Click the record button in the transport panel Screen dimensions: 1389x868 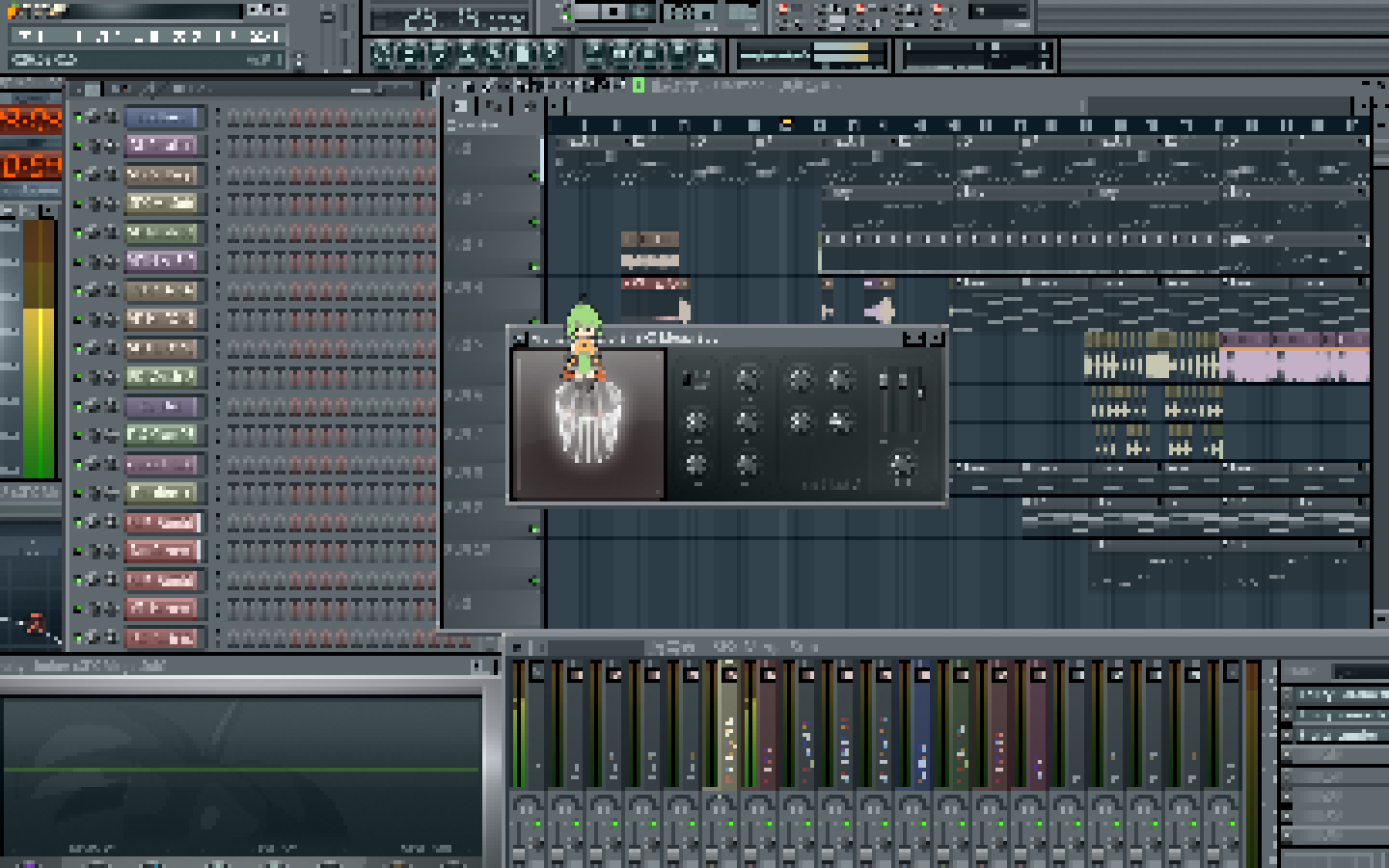641,13
